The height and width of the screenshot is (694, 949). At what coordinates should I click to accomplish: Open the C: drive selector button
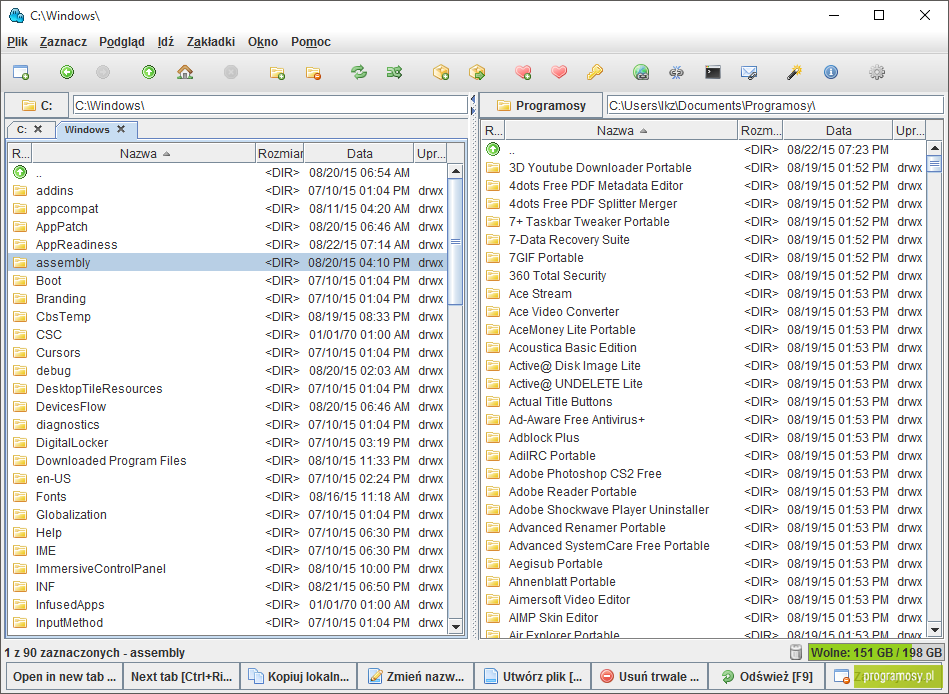(x=37, y=105)
